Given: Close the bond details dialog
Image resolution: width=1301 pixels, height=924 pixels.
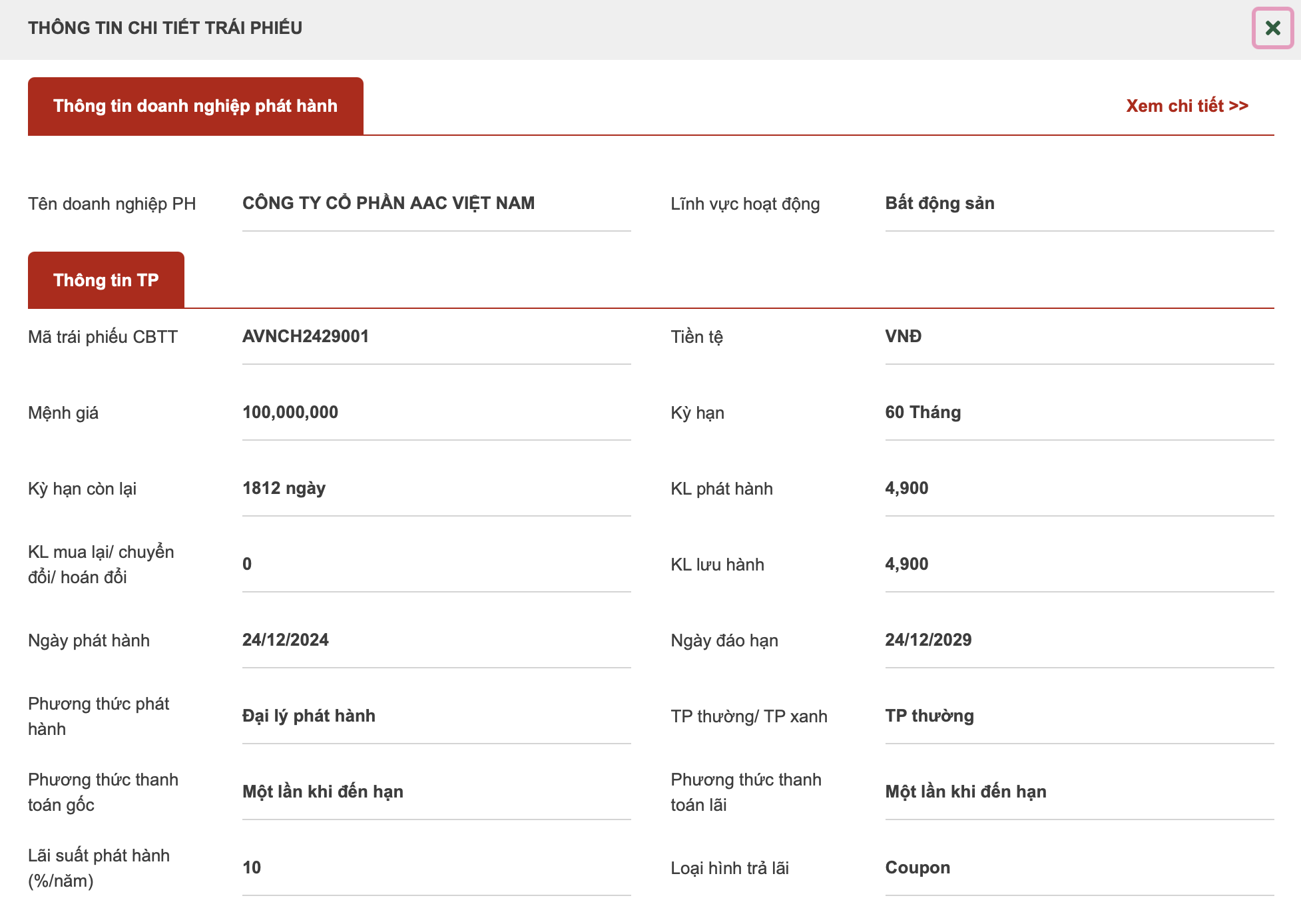Looking at the screenshot, I should [1272, 28].
